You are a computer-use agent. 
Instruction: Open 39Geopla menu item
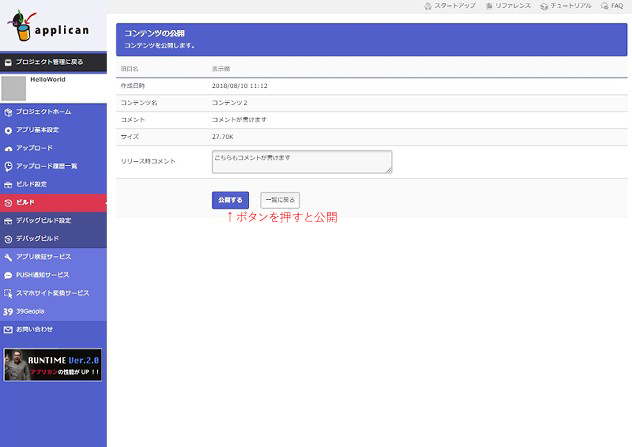click(x=53, y=312)
